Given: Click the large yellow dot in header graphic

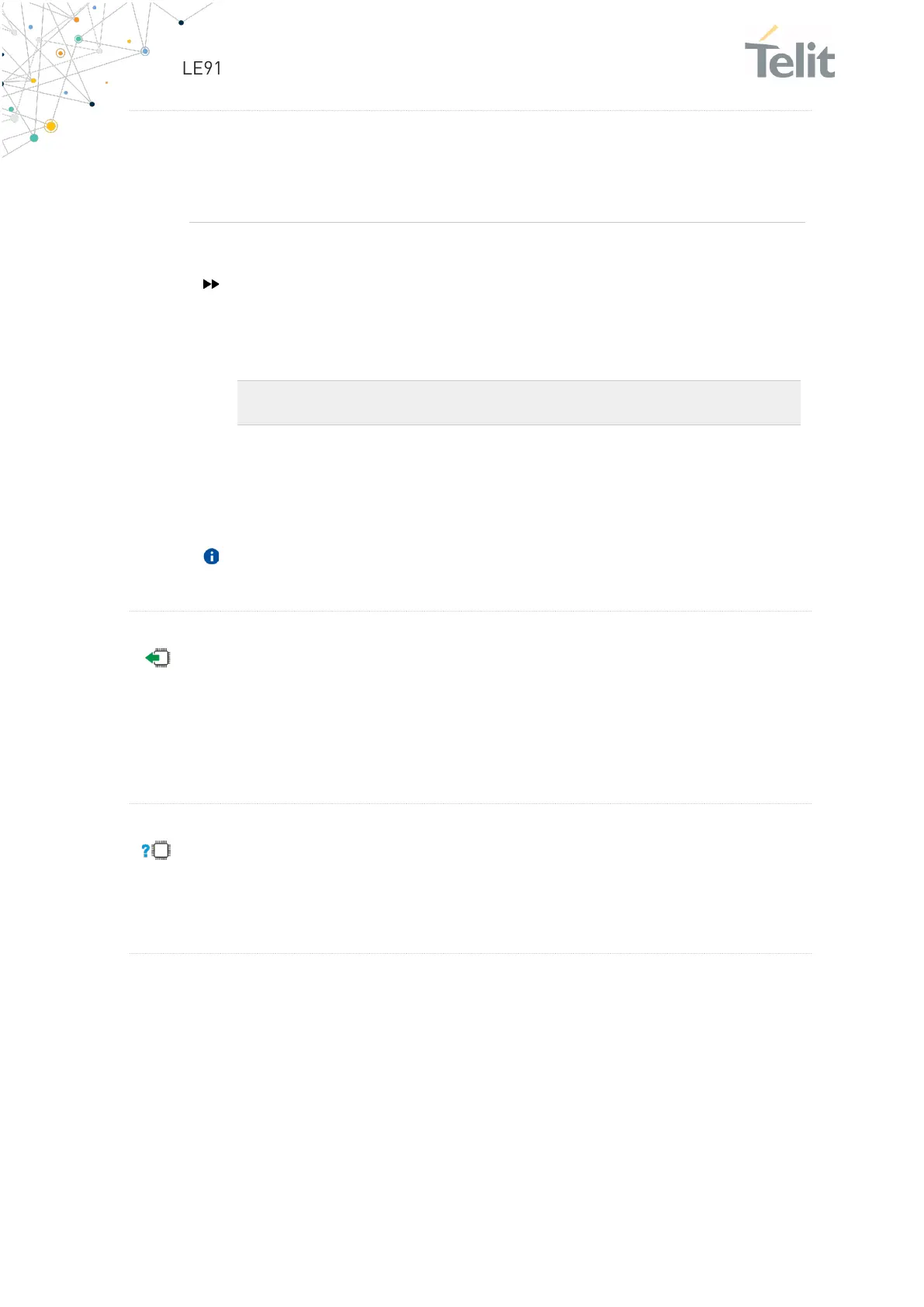Looking at the screenshot, I should pyautogui.click(x=51, y=126).
